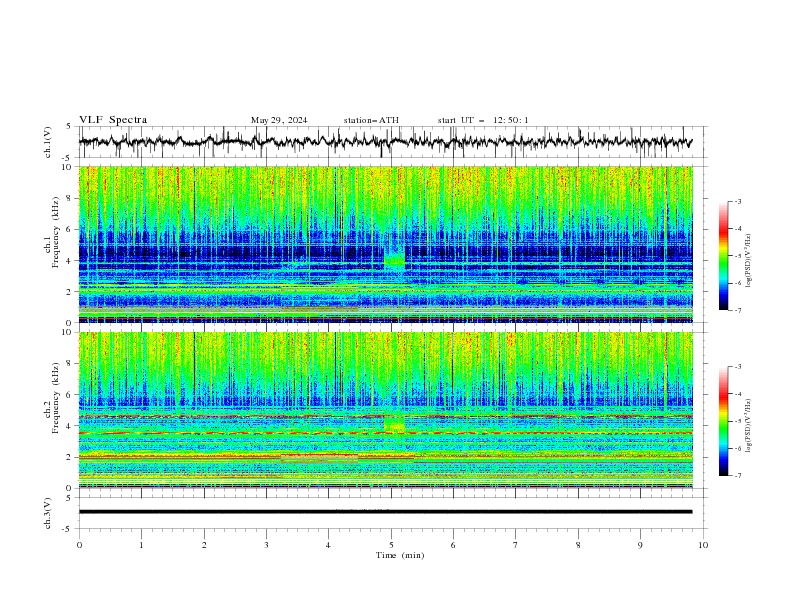The height and width of the screenshot is (612, 792).
Task: Click the ch.2 colorbar "log(PSD)(V²/Hz)" label
Action: [x=749, y=426]
